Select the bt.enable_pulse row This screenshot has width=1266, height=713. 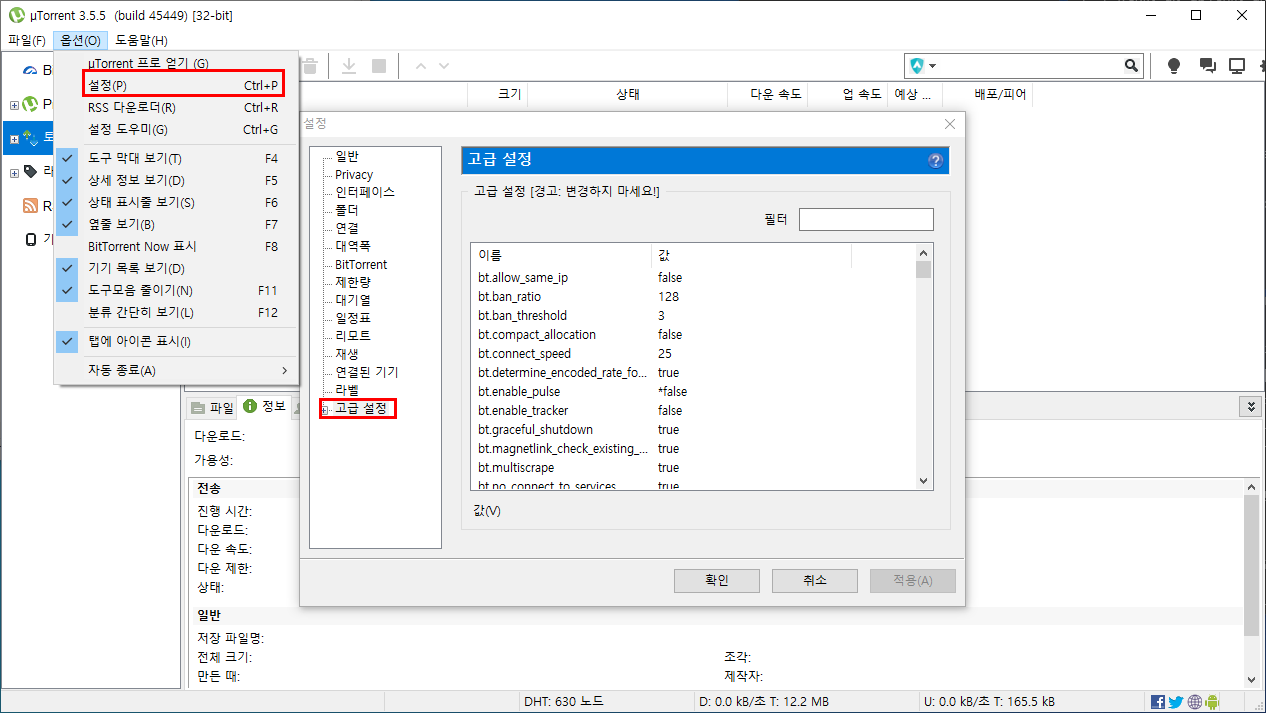pos(693,392)
